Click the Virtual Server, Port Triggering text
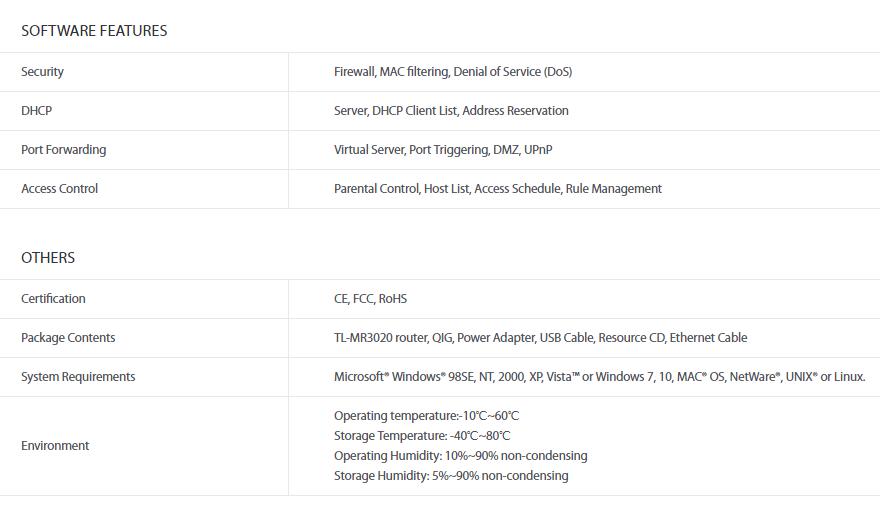The width and height of the screenshot is (880, 516). [442, 150]
